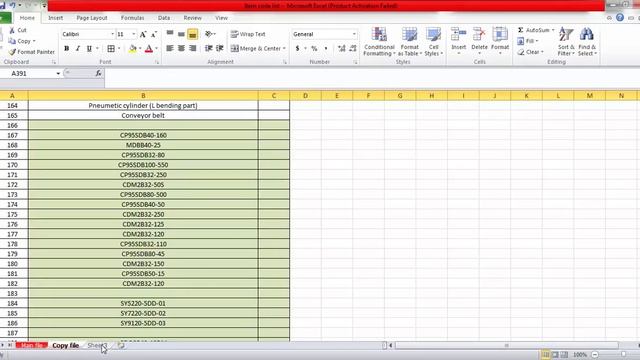This screenshot has height=360, width=640.
Task: Switch to the Home ribbon tab
Action: coord(27,18)
